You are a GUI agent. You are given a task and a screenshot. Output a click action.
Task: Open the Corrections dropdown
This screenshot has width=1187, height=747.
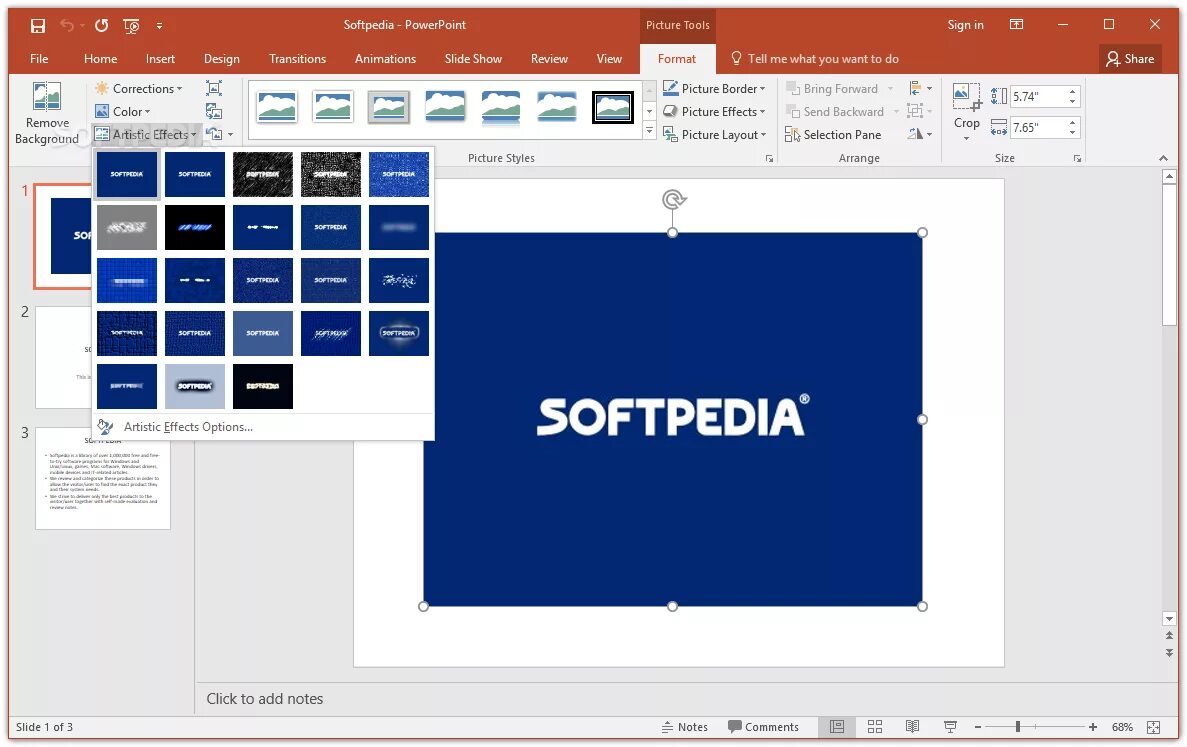pyautogui.click(x=139, y=89)
